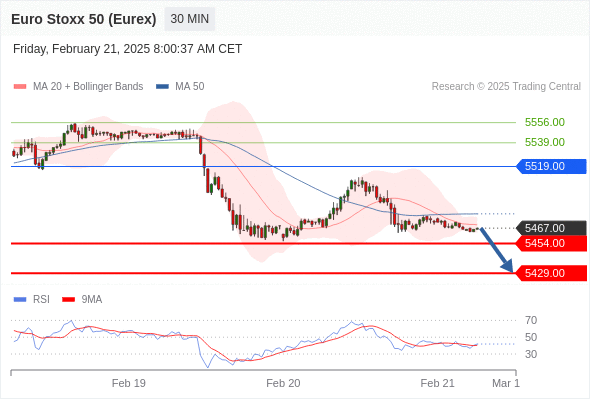Click the MA 50 legend label
The height and width of the screenshot is (400, 590).
coord(190,87)
